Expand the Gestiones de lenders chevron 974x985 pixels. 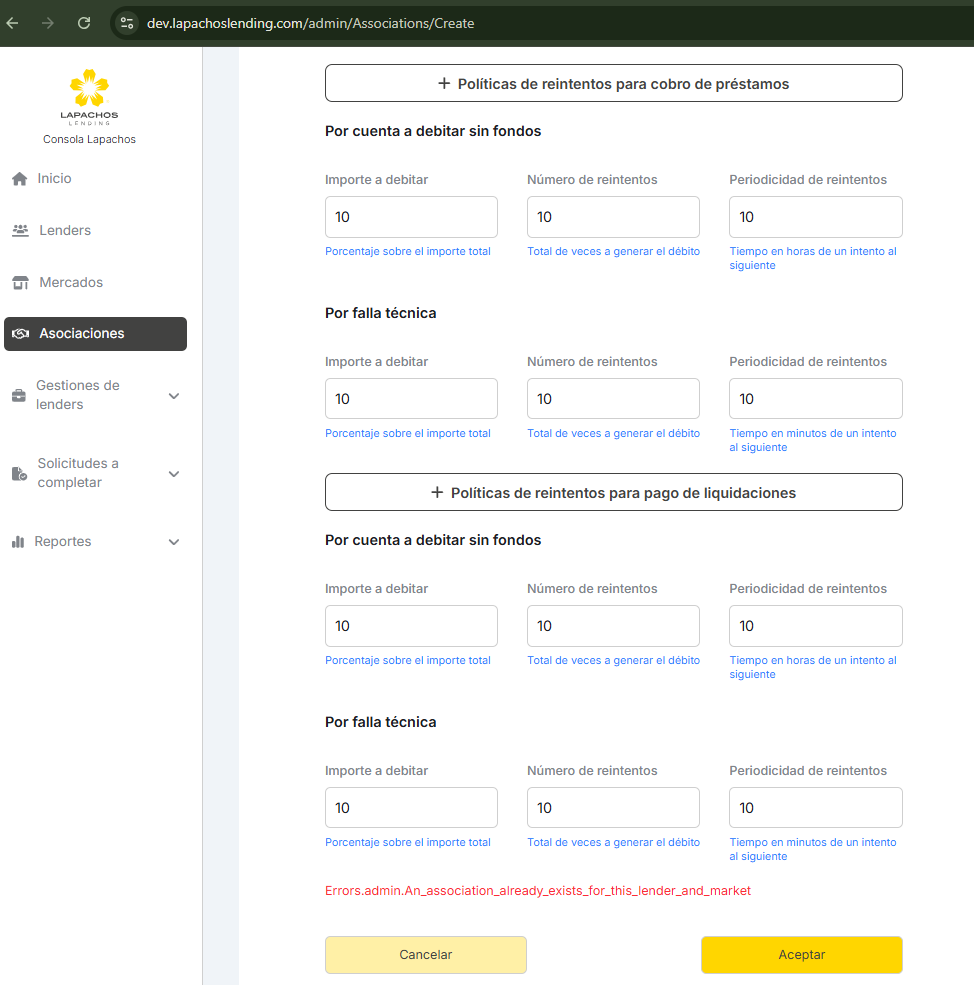pos(174,396)
